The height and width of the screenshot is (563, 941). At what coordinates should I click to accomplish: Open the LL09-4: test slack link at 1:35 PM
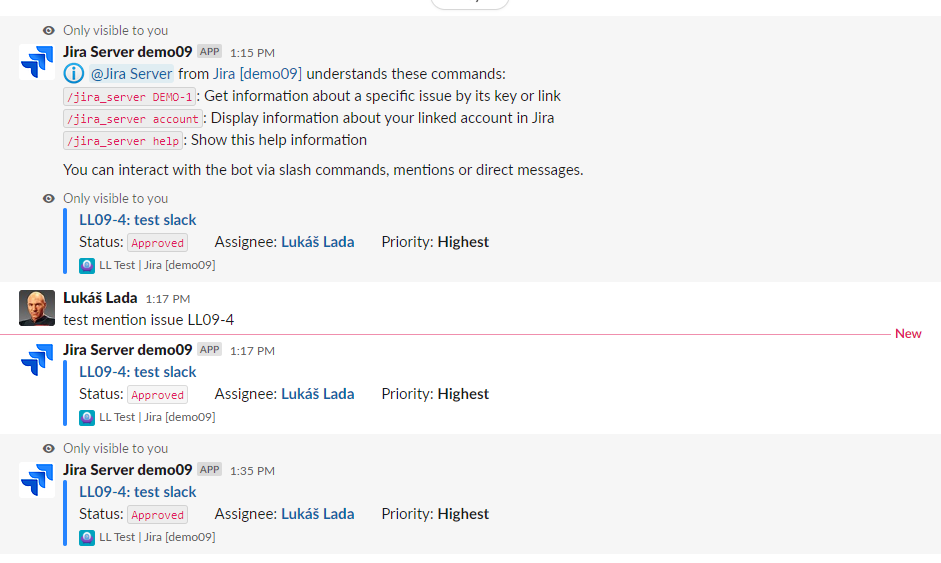coord(137,492)
